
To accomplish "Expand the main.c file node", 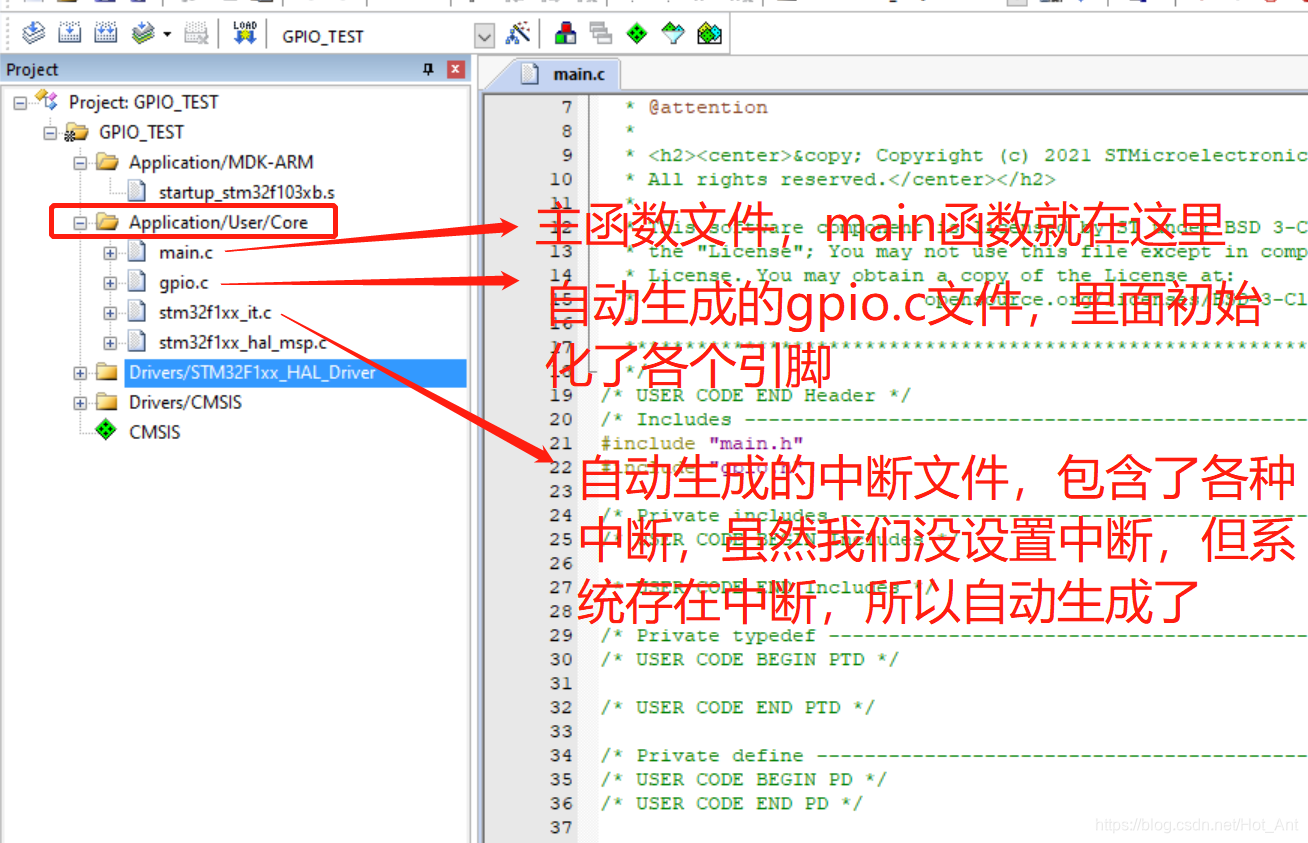I will coord(110,252).
